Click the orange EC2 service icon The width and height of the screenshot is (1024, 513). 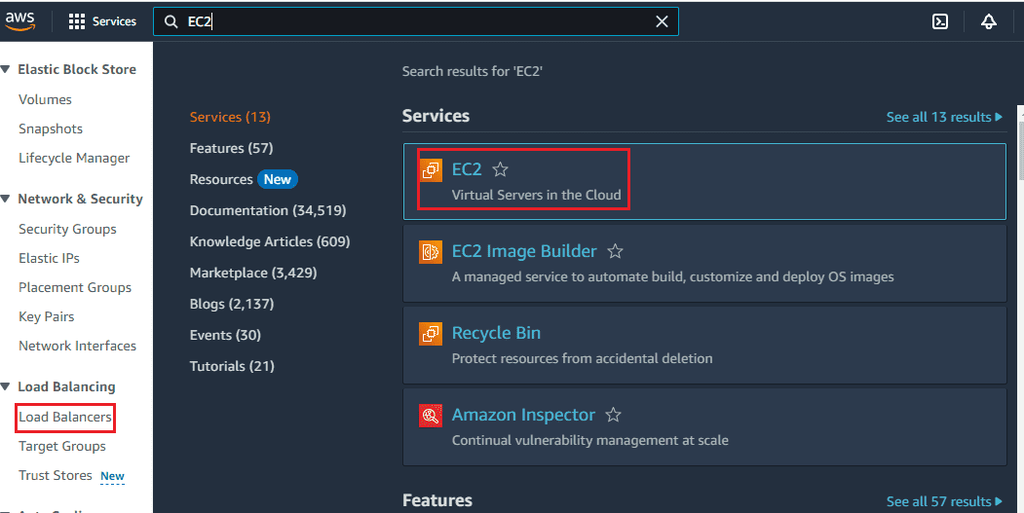pyautogui.click(x=431, y=170)
